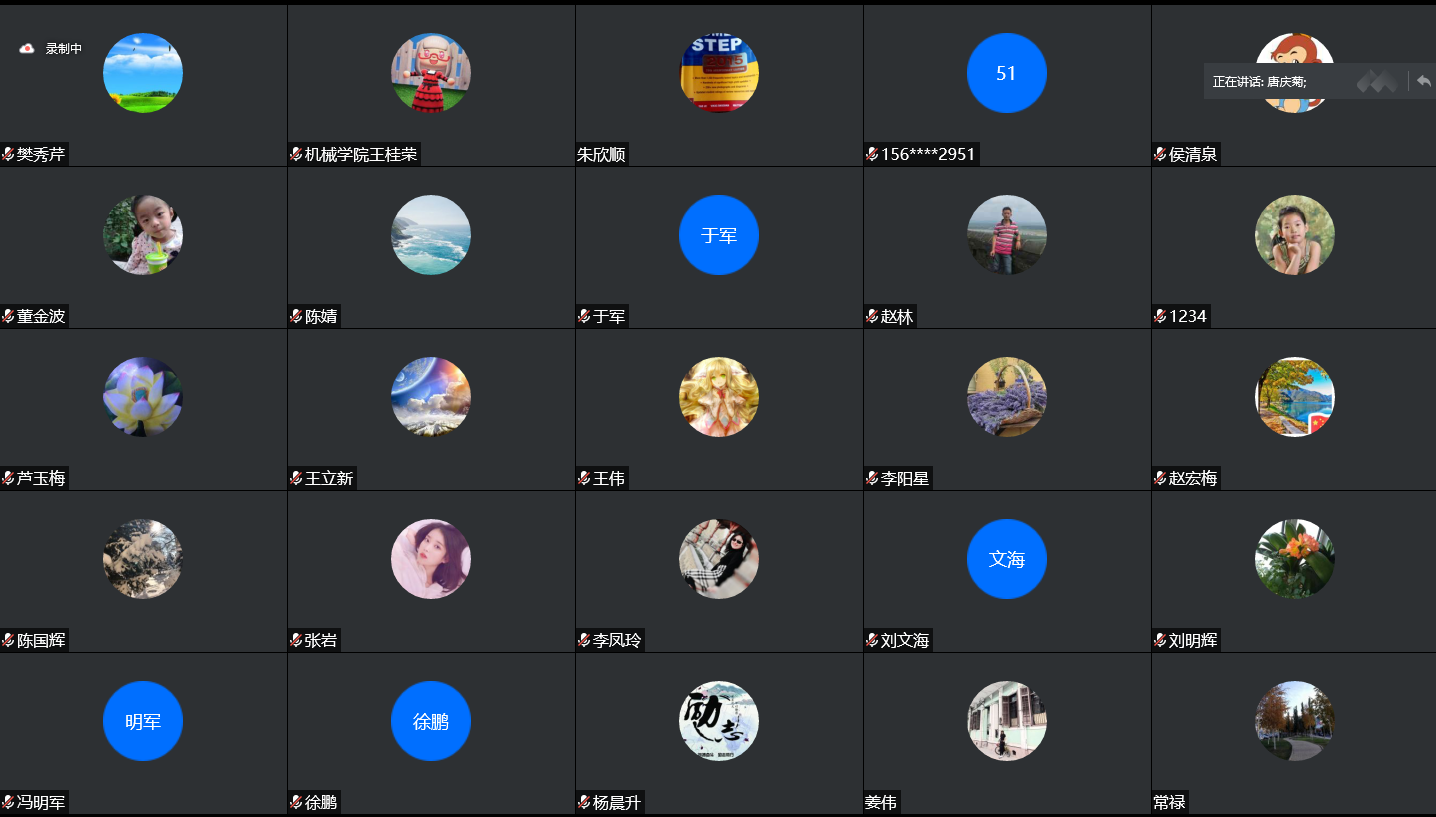Click the 录制中 recording status text

[64, 49]
